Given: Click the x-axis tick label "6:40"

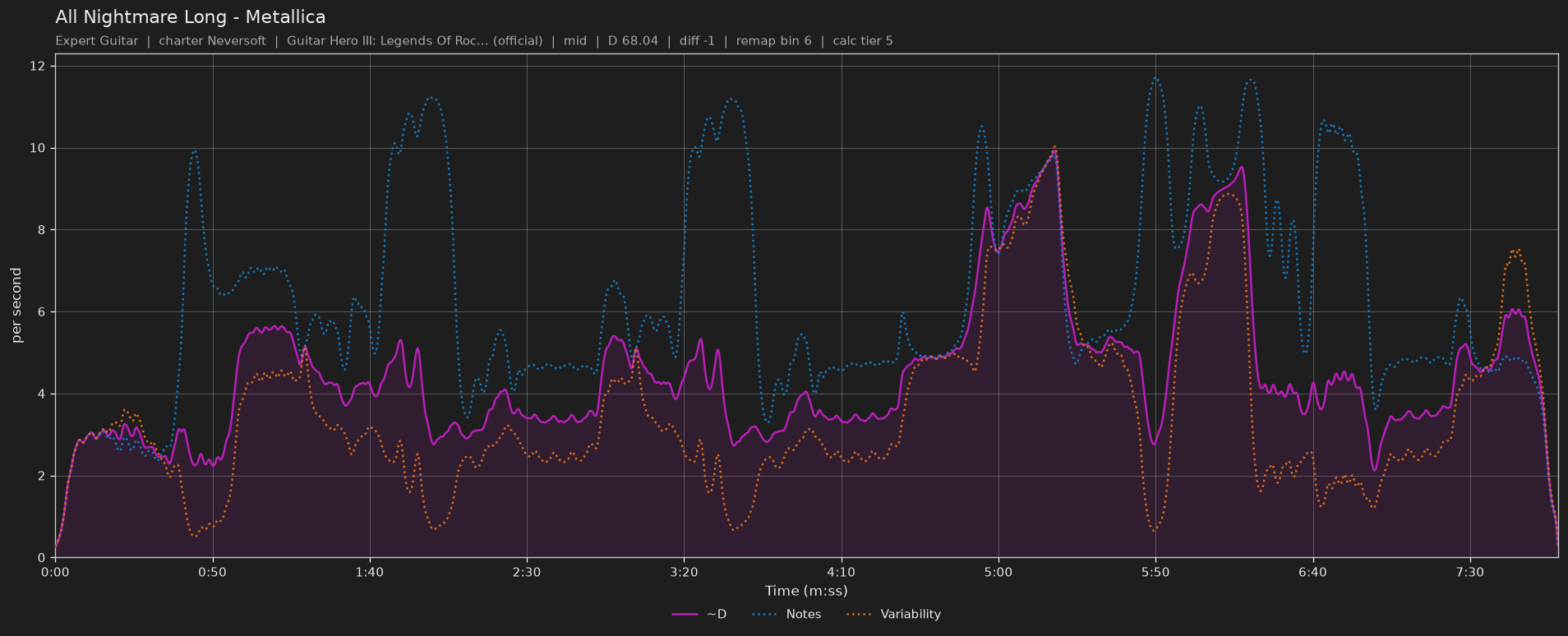Looking at the screenshot, I should [1312, 572].
